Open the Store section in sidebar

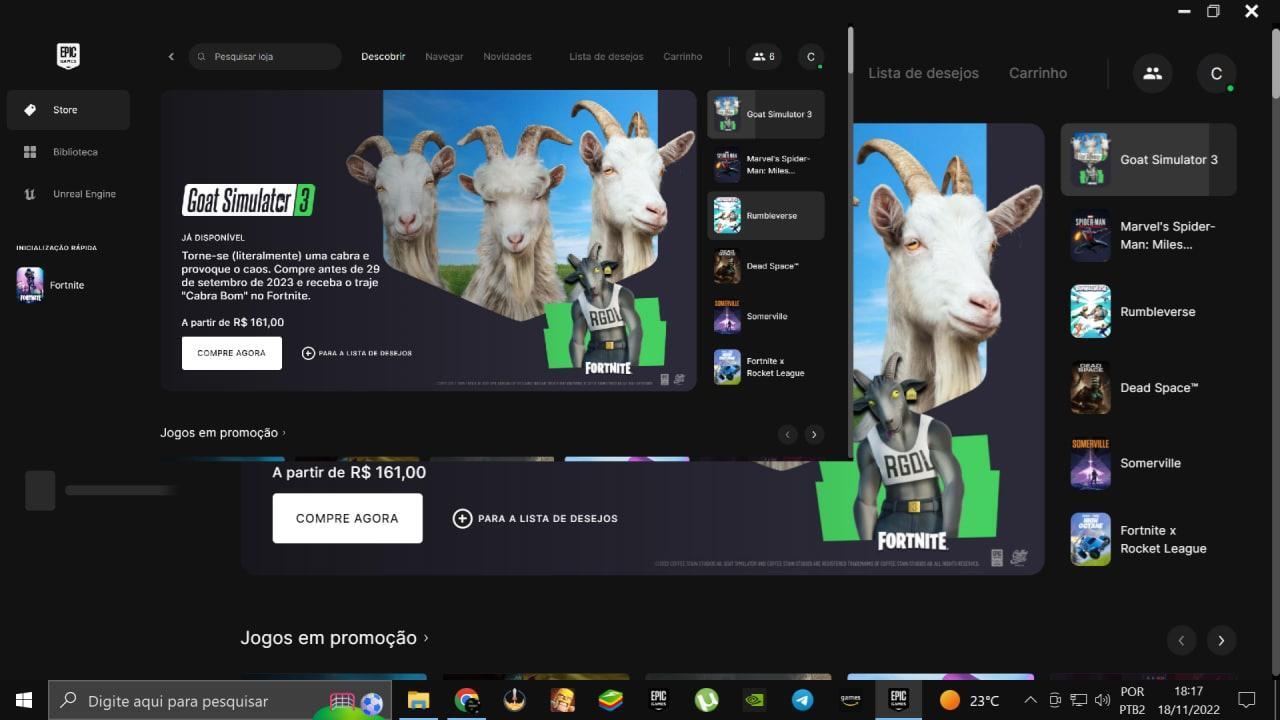[x=68, y=110]
